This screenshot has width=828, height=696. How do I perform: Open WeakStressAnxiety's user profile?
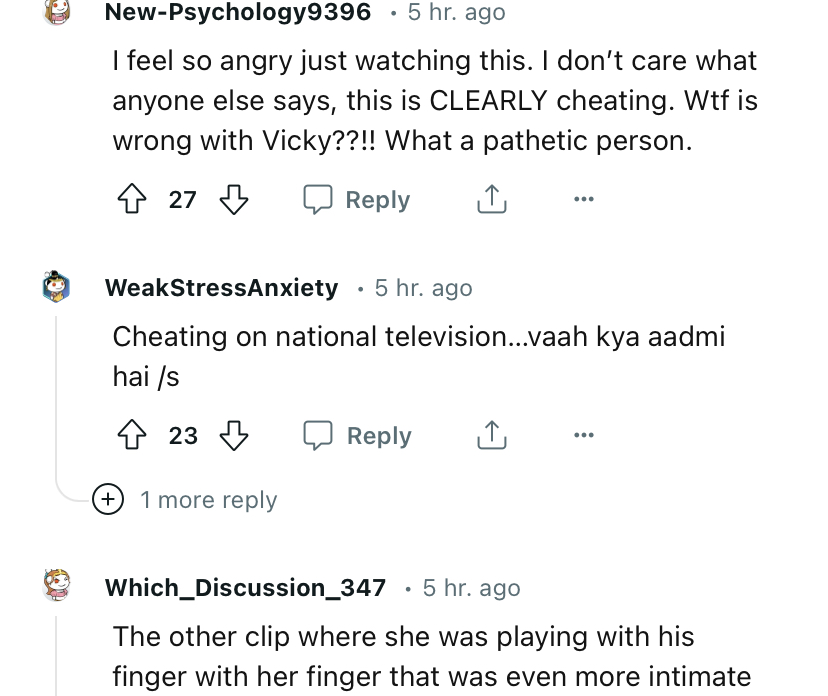pyautogui.click(x=221, y=288)
